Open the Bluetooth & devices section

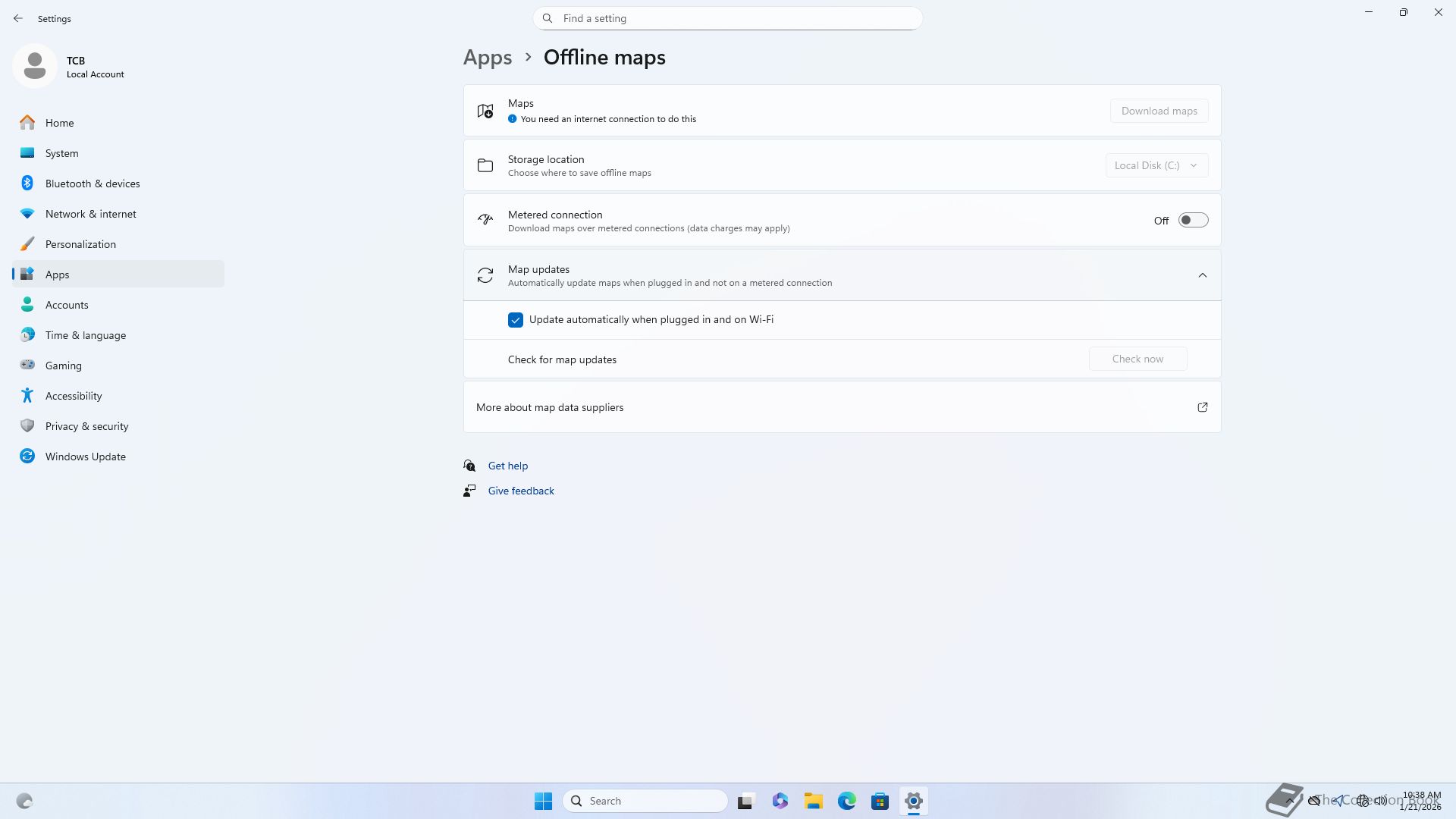[92, 184]
